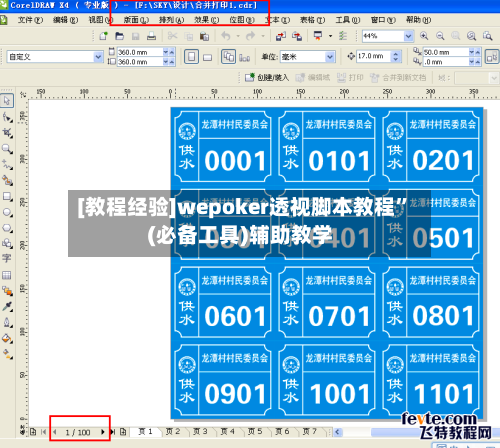Click the Undo arrow icon

tap(226, 36)
